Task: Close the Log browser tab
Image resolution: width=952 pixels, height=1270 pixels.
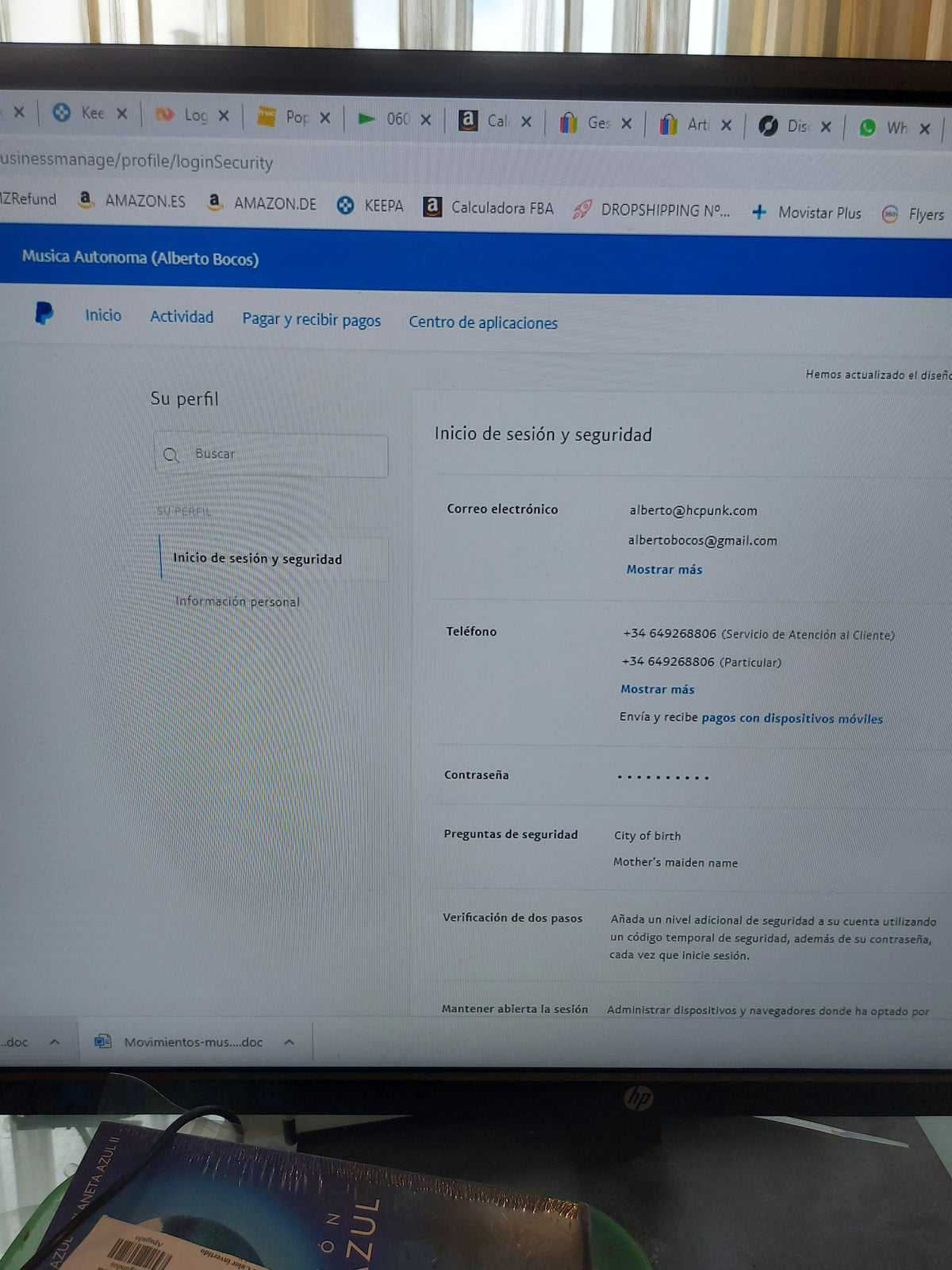Action: [x=224, y=116]
